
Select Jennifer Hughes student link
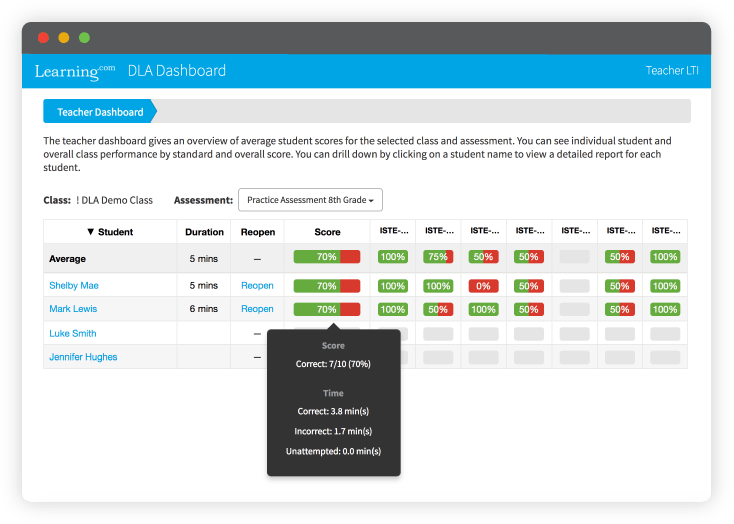click(x=83, y=357)
